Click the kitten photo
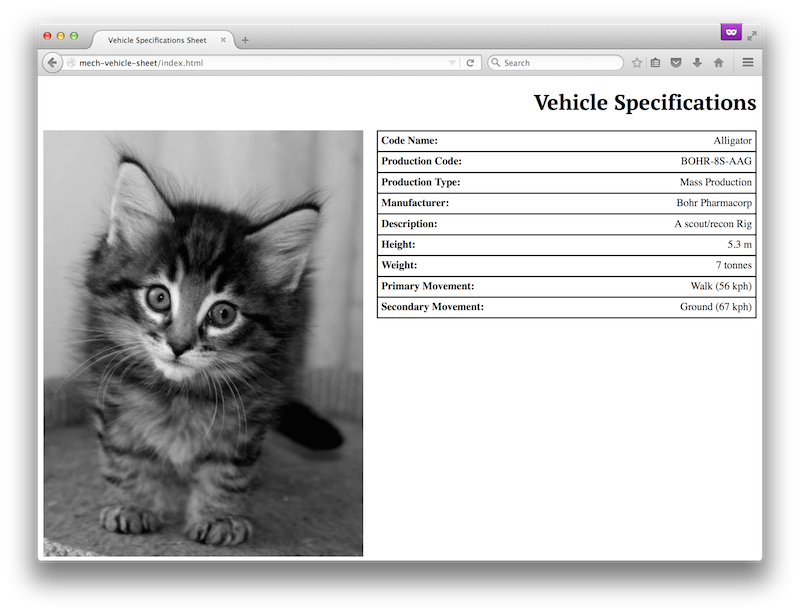 pyautogui.click(x=203, y=343)
